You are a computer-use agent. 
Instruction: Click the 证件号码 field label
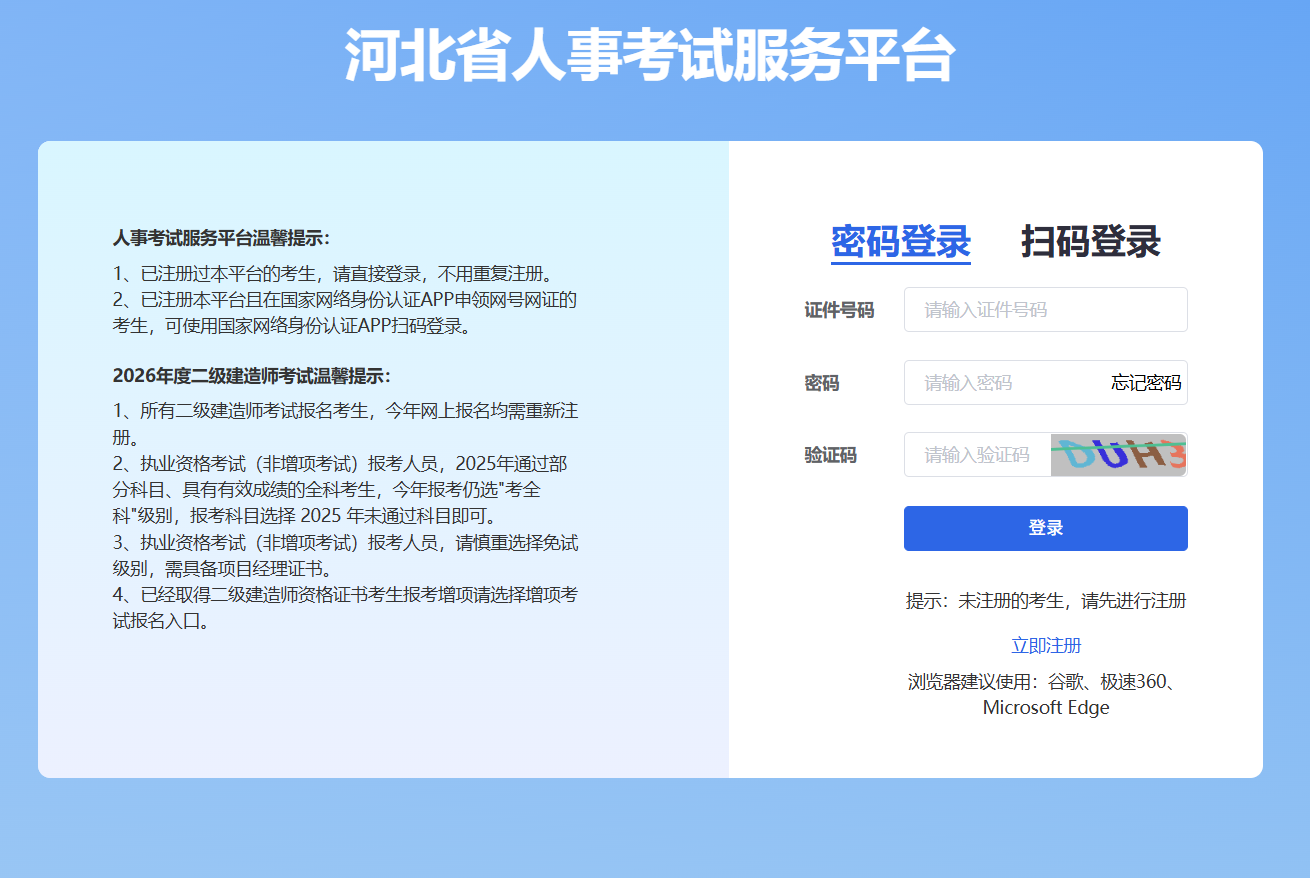tap(839, 310)
